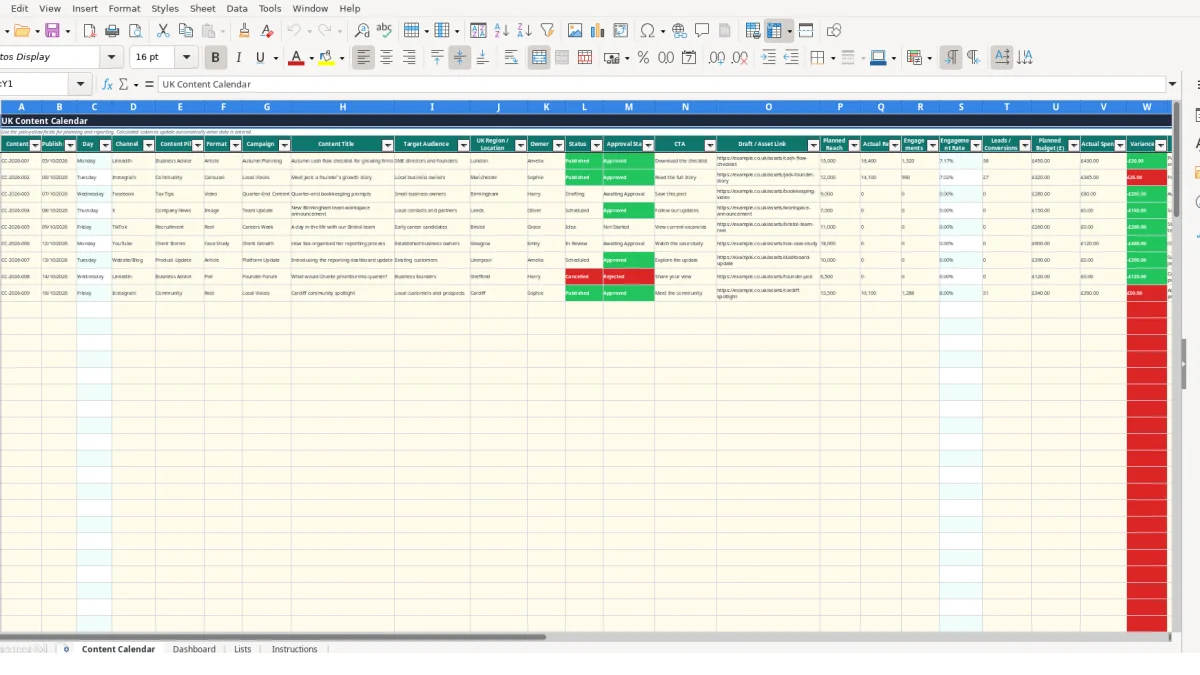
Task: Click the Increase Indent icon
Action: tap(768, 58)
